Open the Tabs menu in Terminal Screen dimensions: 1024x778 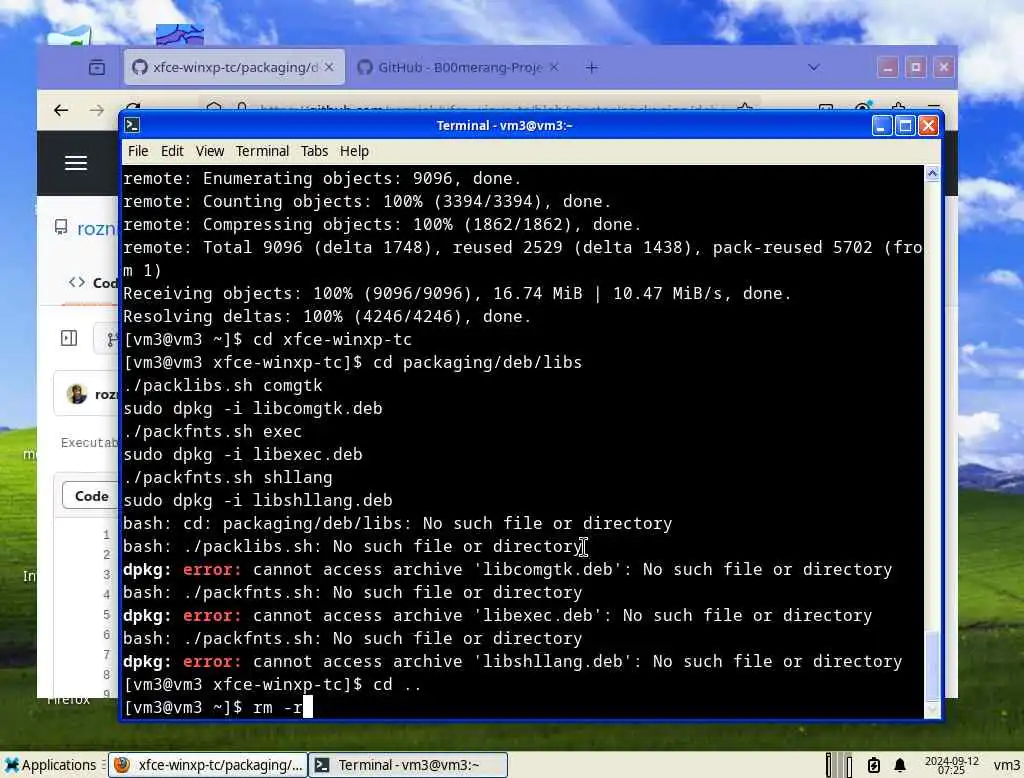tap(314, 151)
